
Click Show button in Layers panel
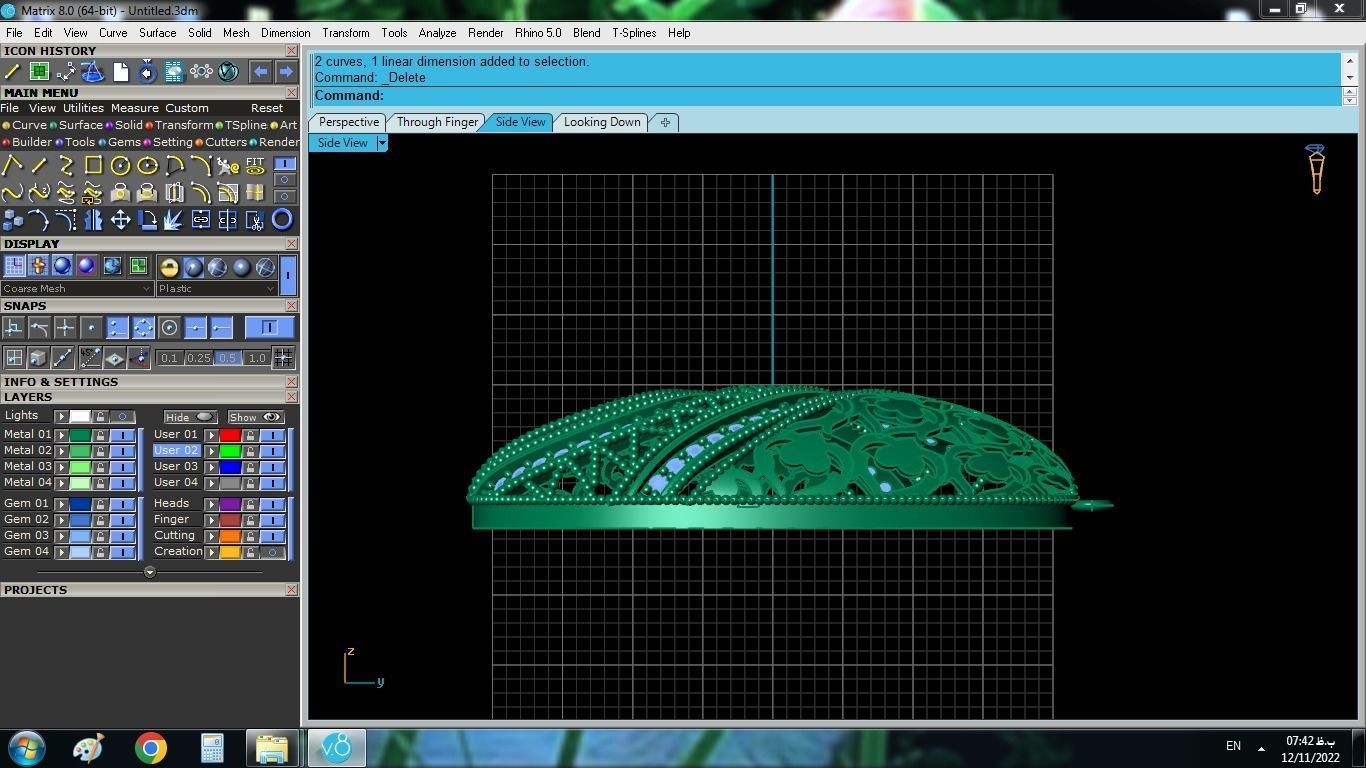pyautogui.click(x=255, y=417)
